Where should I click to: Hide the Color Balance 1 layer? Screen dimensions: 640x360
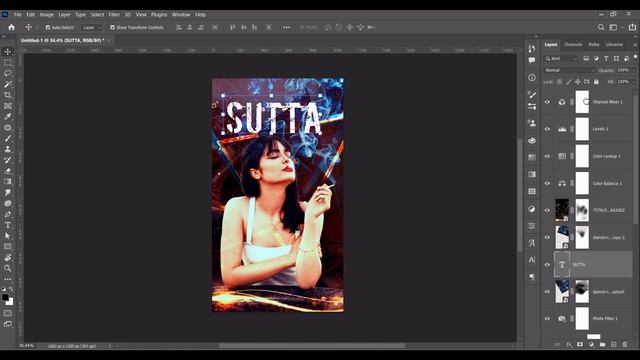pyautogui.click(x=547, y=183)
